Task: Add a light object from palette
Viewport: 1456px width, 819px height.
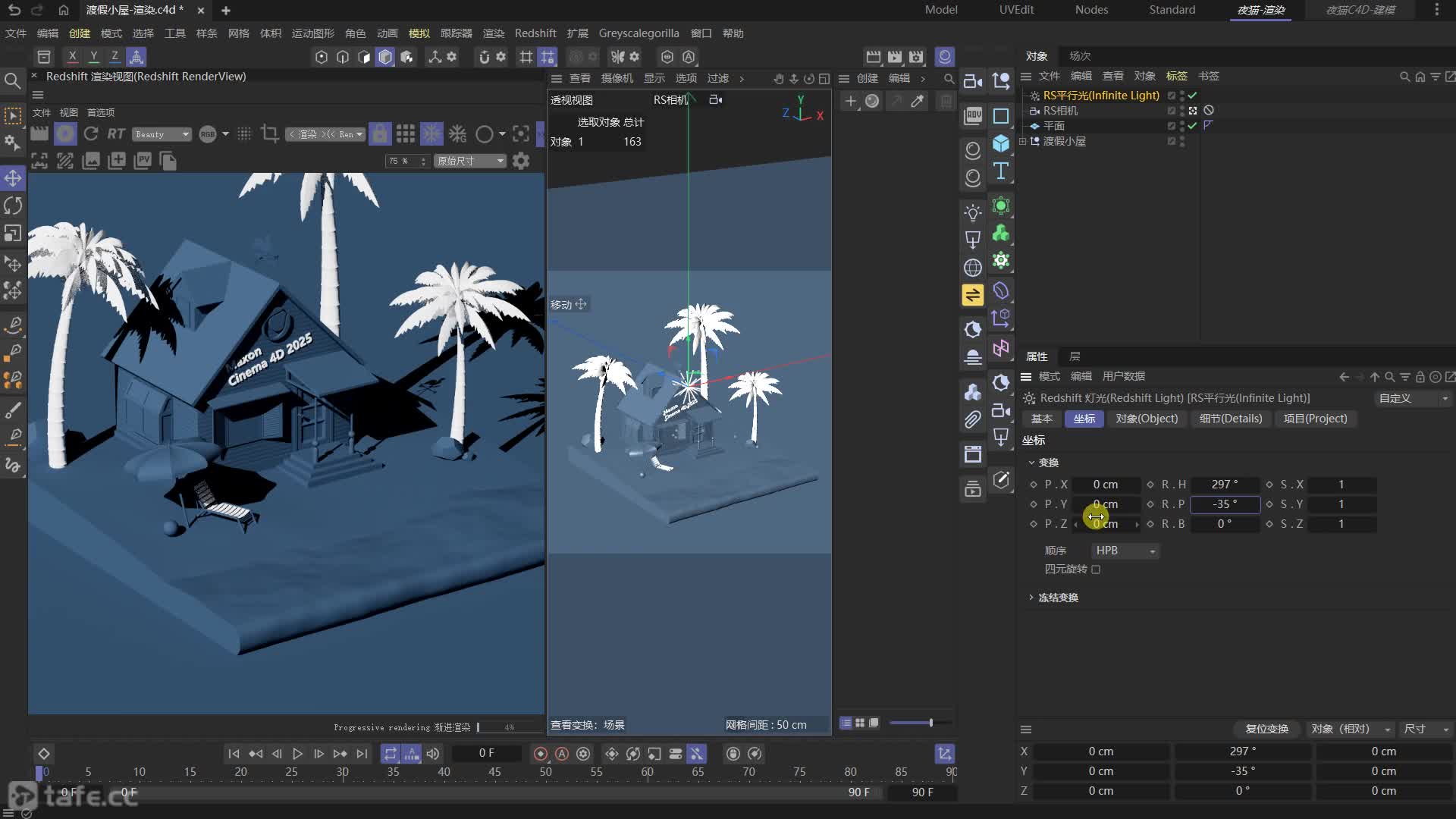Action: [x=973, y=212]
